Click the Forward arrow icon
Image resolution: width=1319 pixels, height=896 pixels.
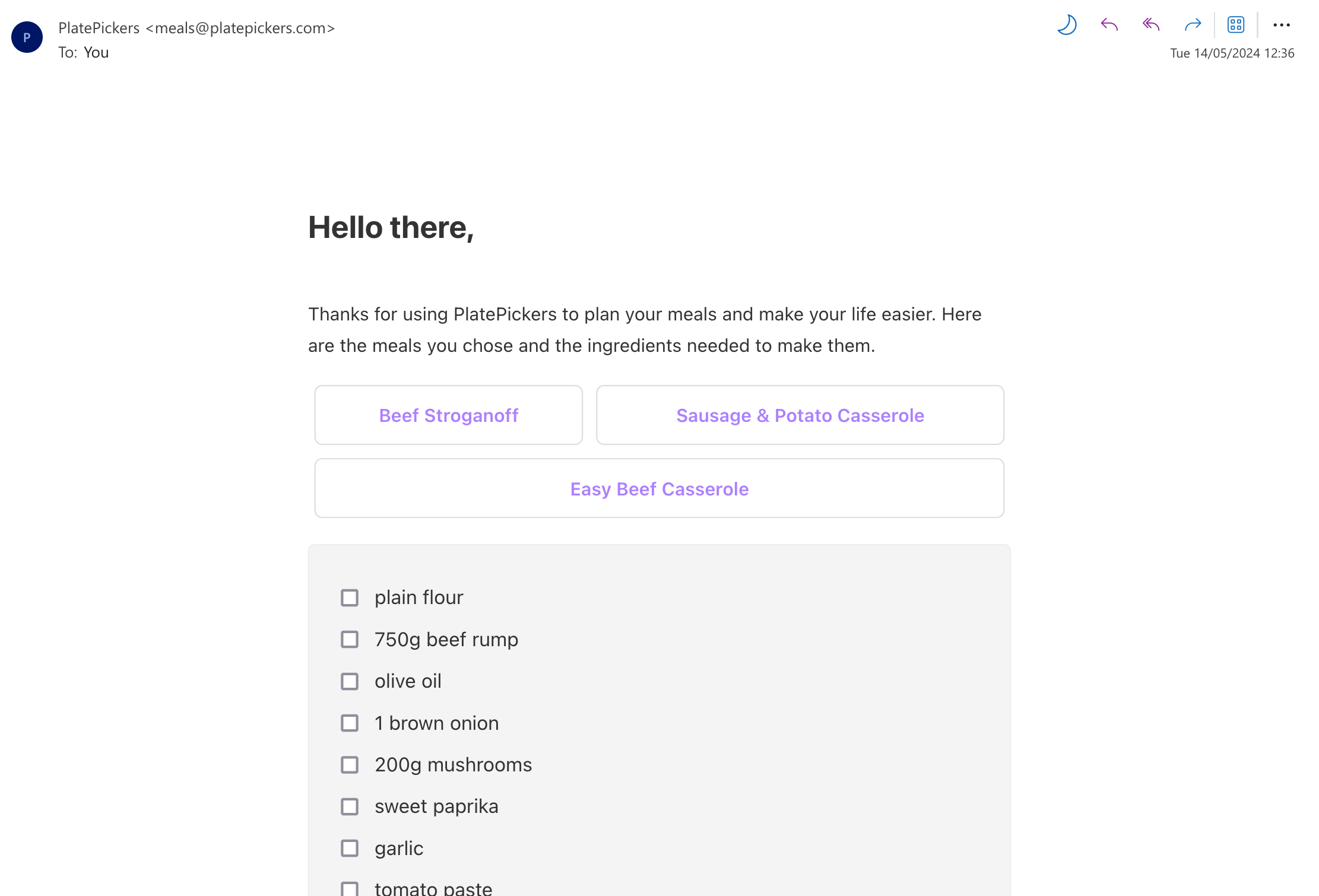[1193, 25]
